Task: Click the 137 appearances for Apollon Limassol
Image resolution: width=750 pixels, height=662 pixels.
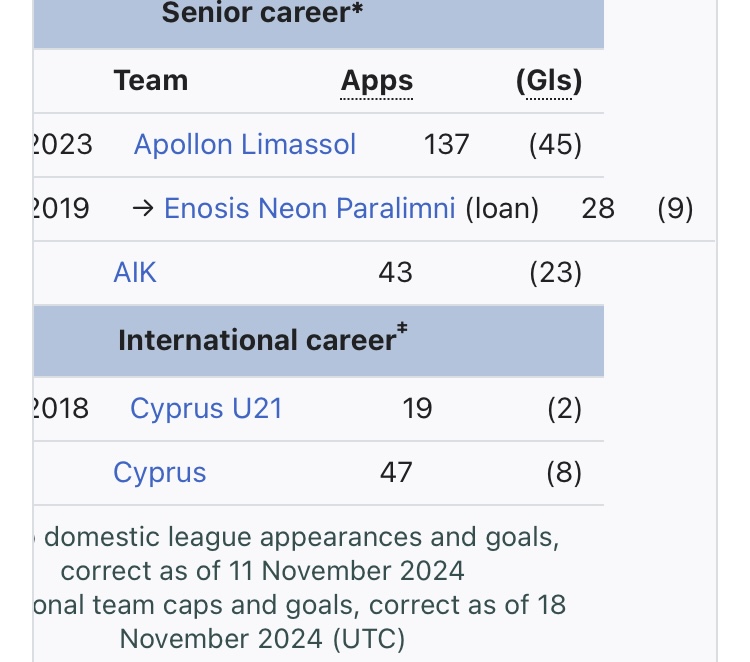Action: tap(446, 145)
